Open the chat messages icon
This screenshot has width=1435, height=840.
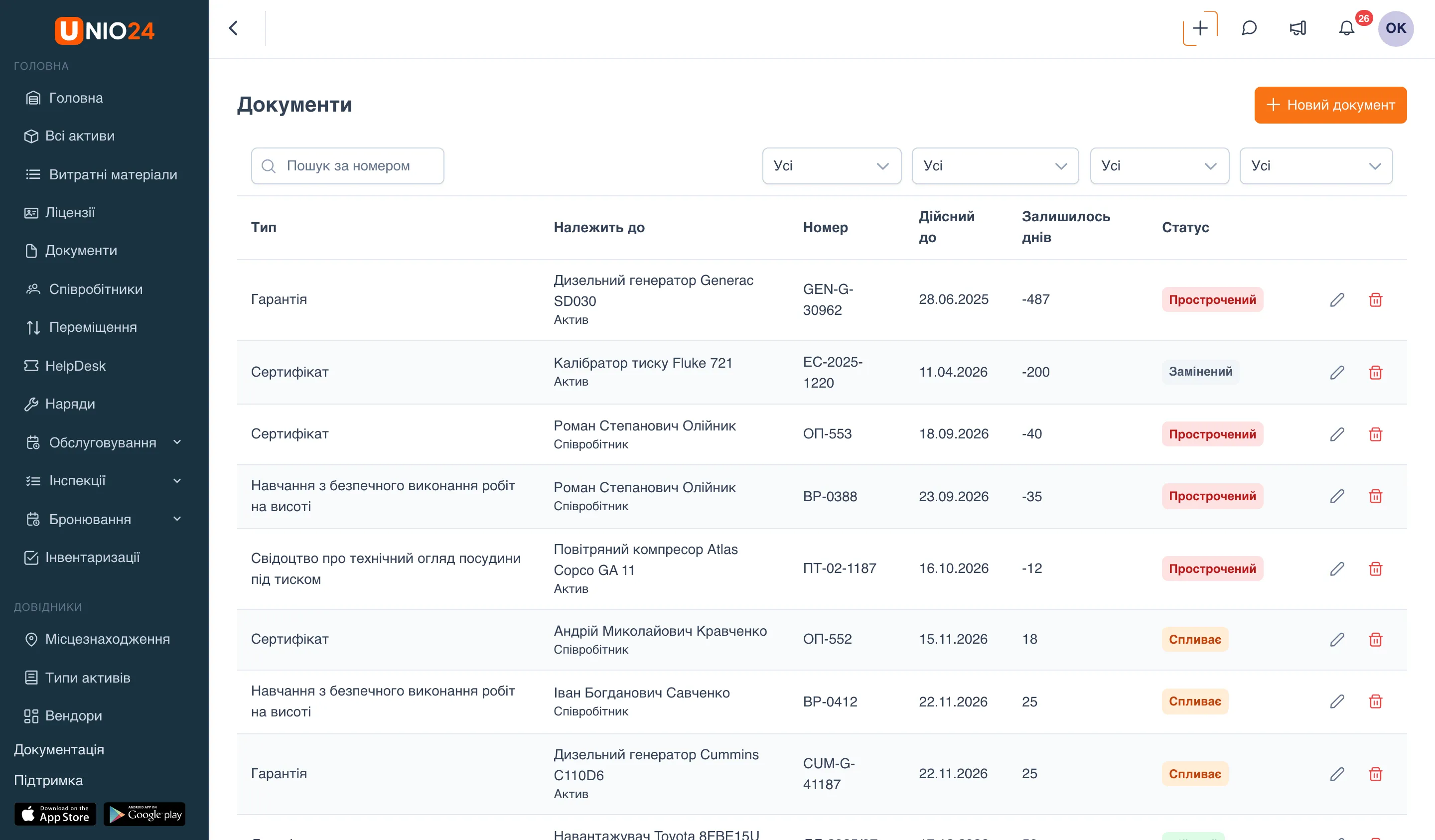click(1249, 28)
